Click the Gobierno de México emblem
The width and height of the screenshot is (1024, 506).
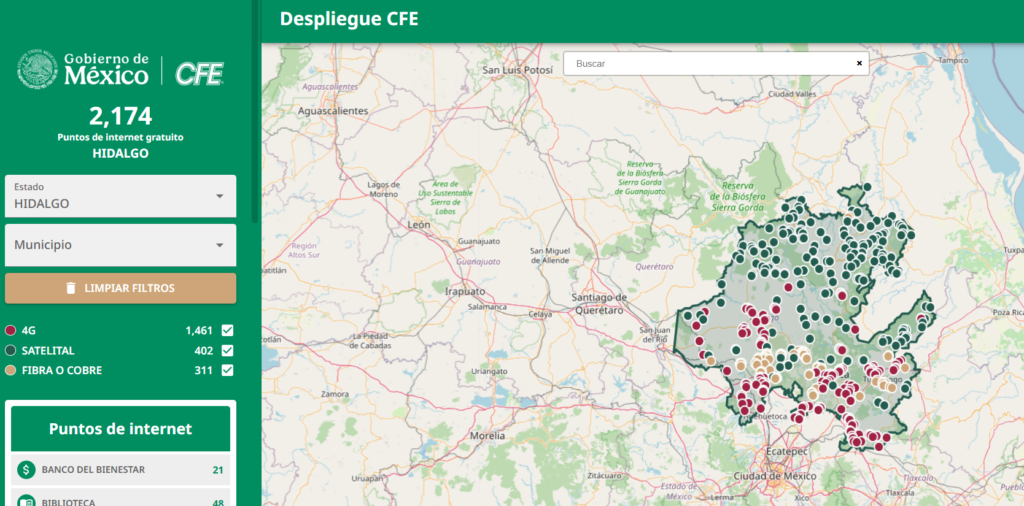click(x=37, y=70)
